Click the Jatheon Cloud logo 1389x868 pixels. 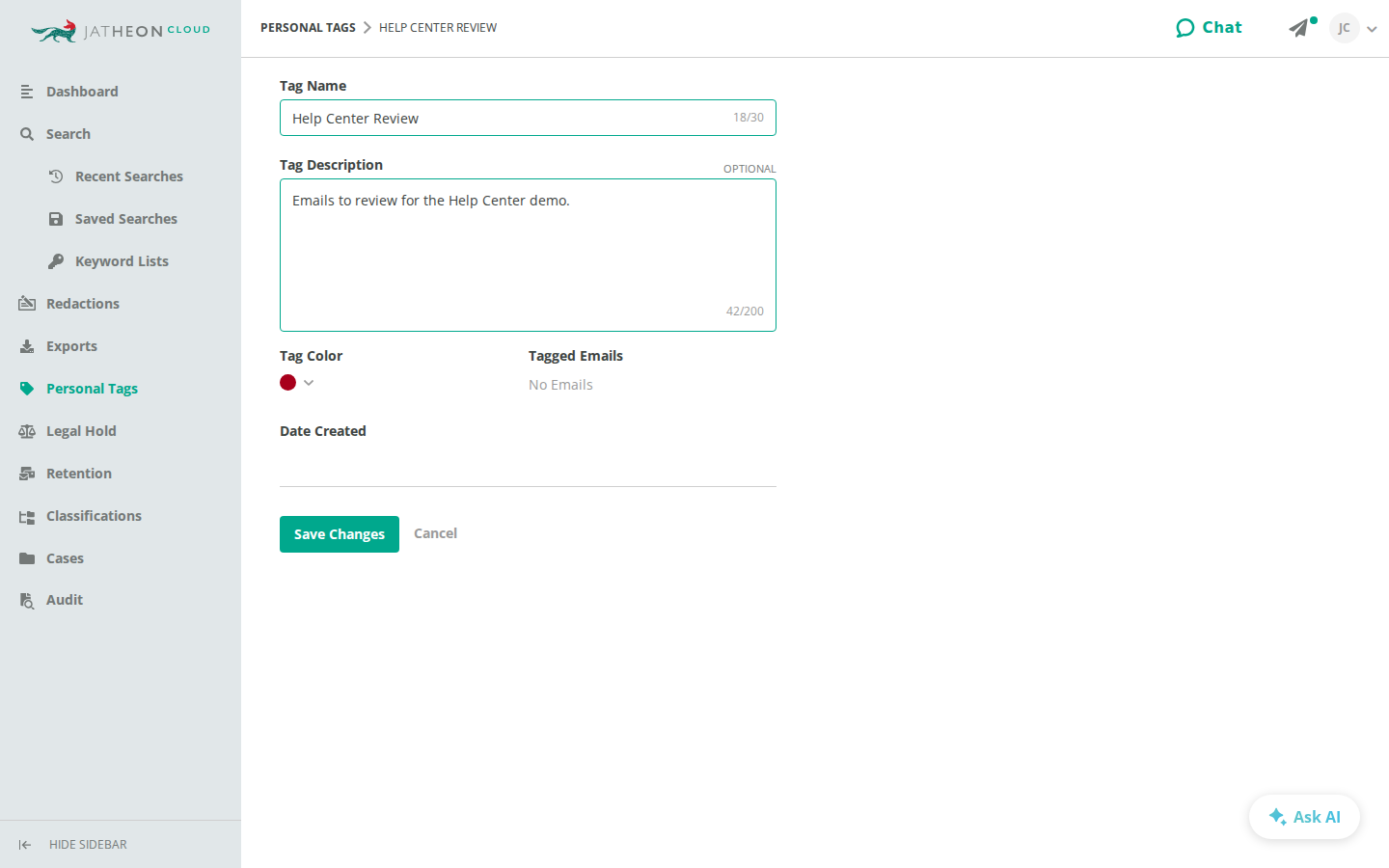tap(121, 31)
